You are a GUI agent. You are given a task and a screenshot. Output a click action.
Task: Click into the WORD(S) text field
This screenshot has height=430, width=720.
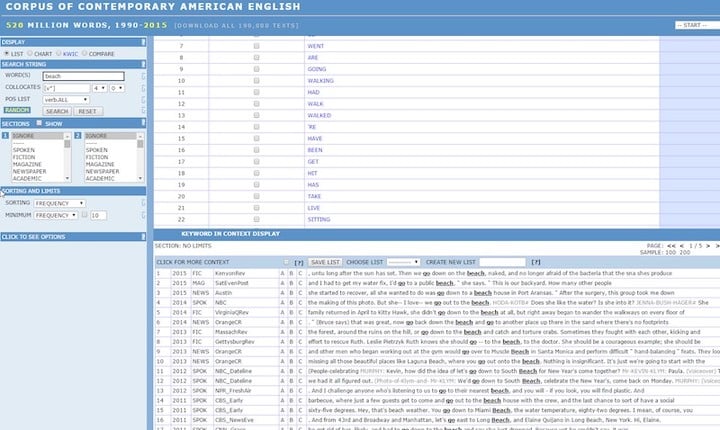point(83,76)
